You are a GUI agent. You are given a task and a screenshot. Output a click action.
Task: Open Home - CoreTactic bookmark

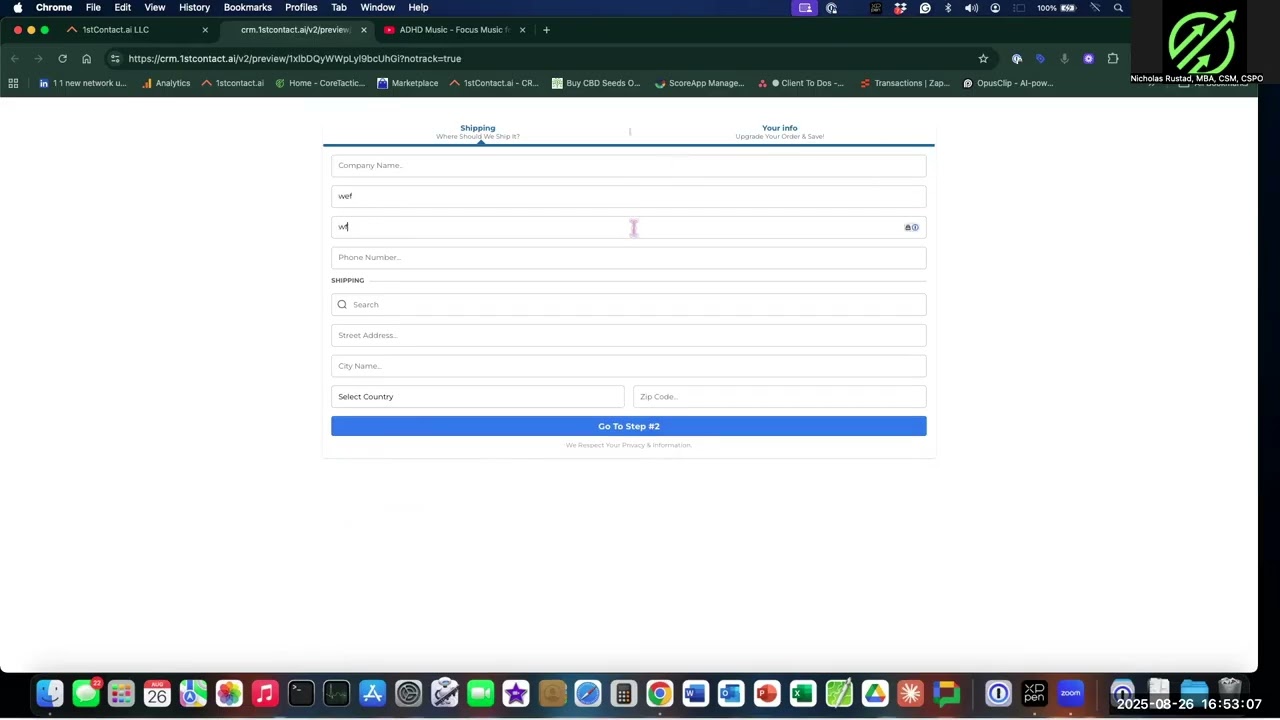320,83
